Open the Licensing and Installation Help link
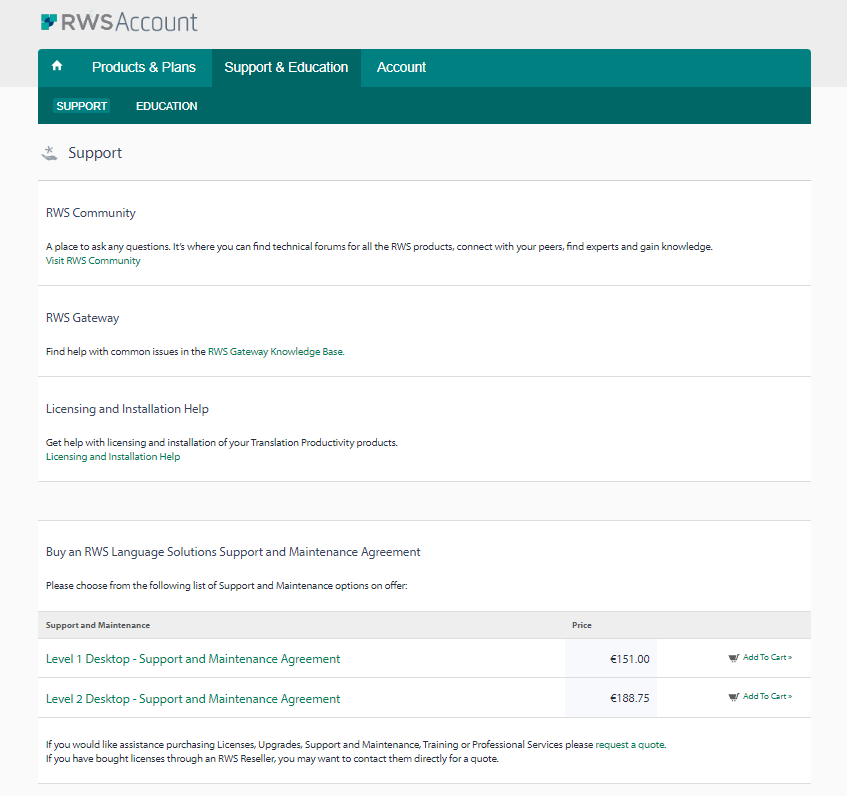Viewport: 847px width, 796px height. tap(113, 457)
